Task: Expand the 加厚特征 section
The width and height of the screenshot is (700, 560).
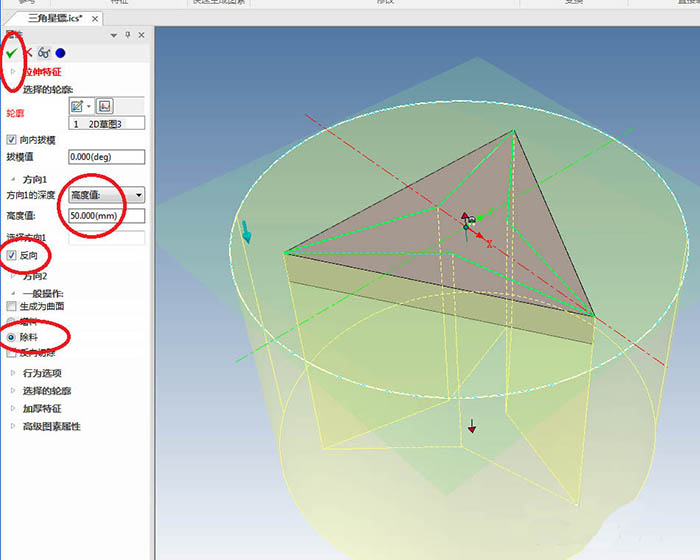Action: click(x=13, y=408)
